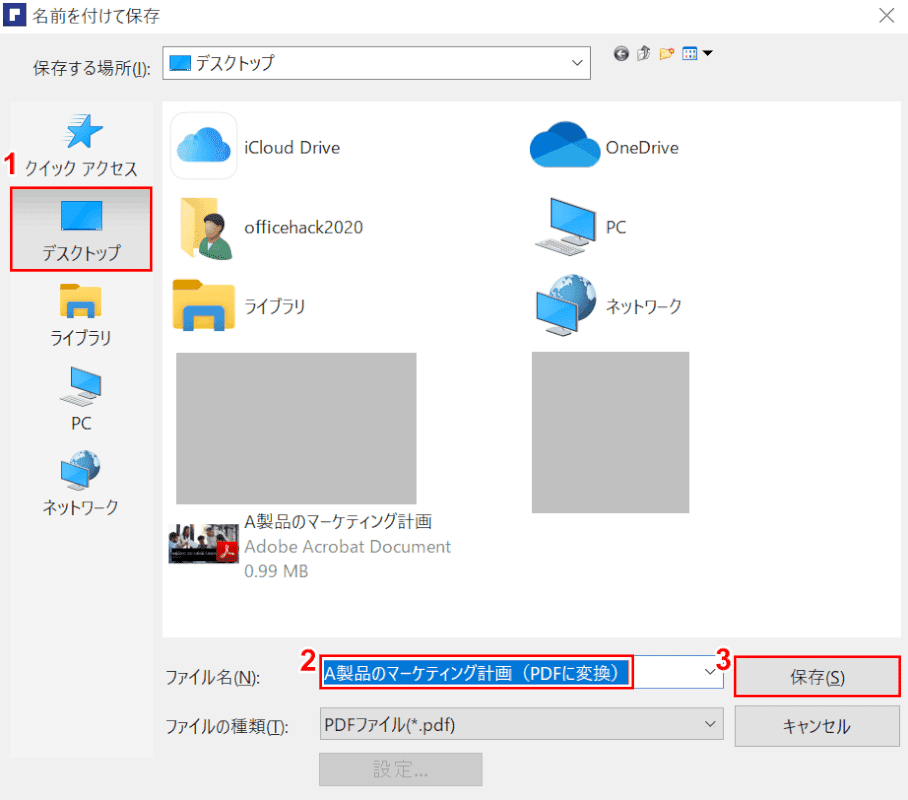Click the A製品のマーケティング計画 file name
The image size is (908, 800).
click(338, 521)
